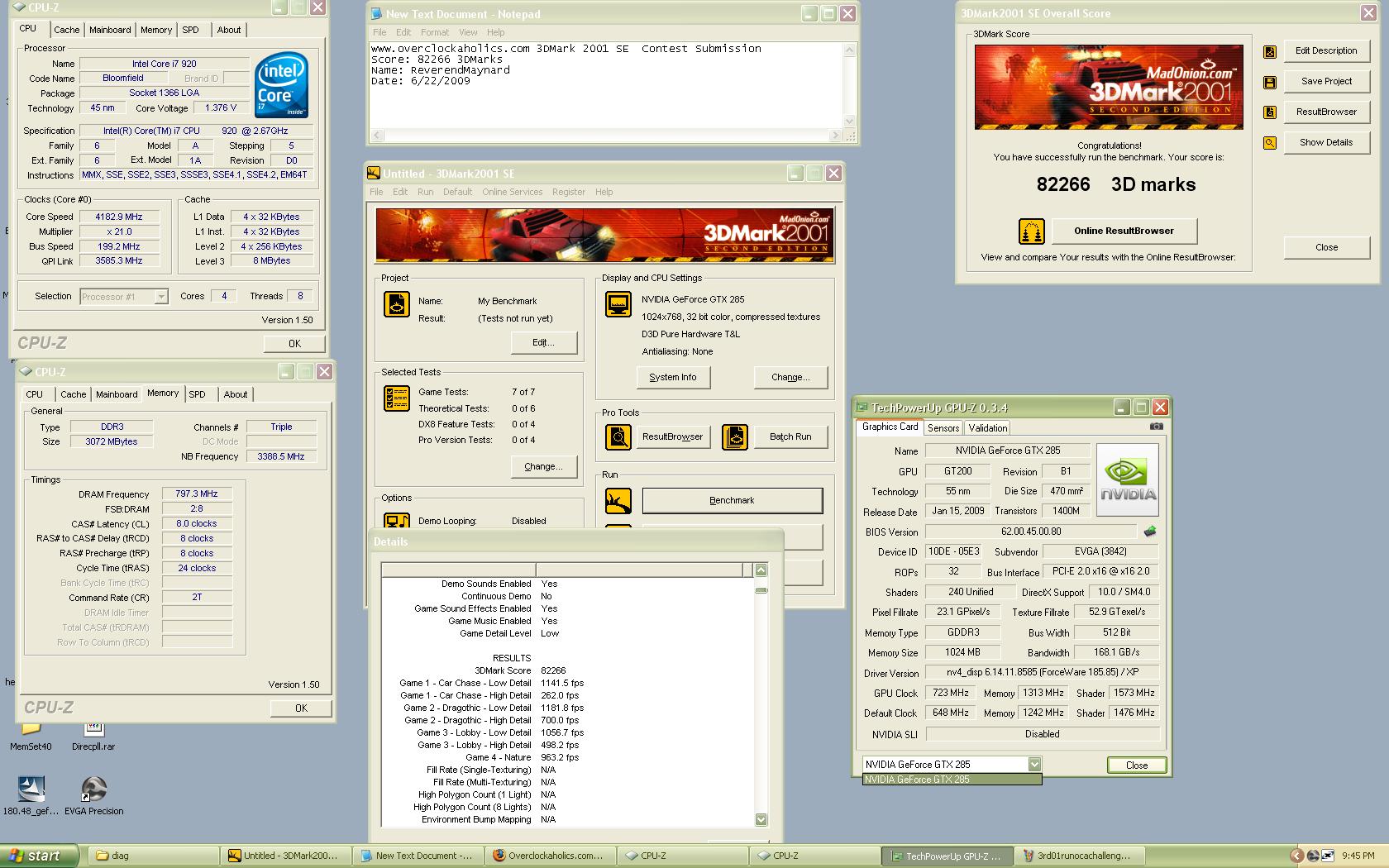Open the Mainboard tab in top CPU-Z
Screen dimensions: 1389x868
[110, 30]
